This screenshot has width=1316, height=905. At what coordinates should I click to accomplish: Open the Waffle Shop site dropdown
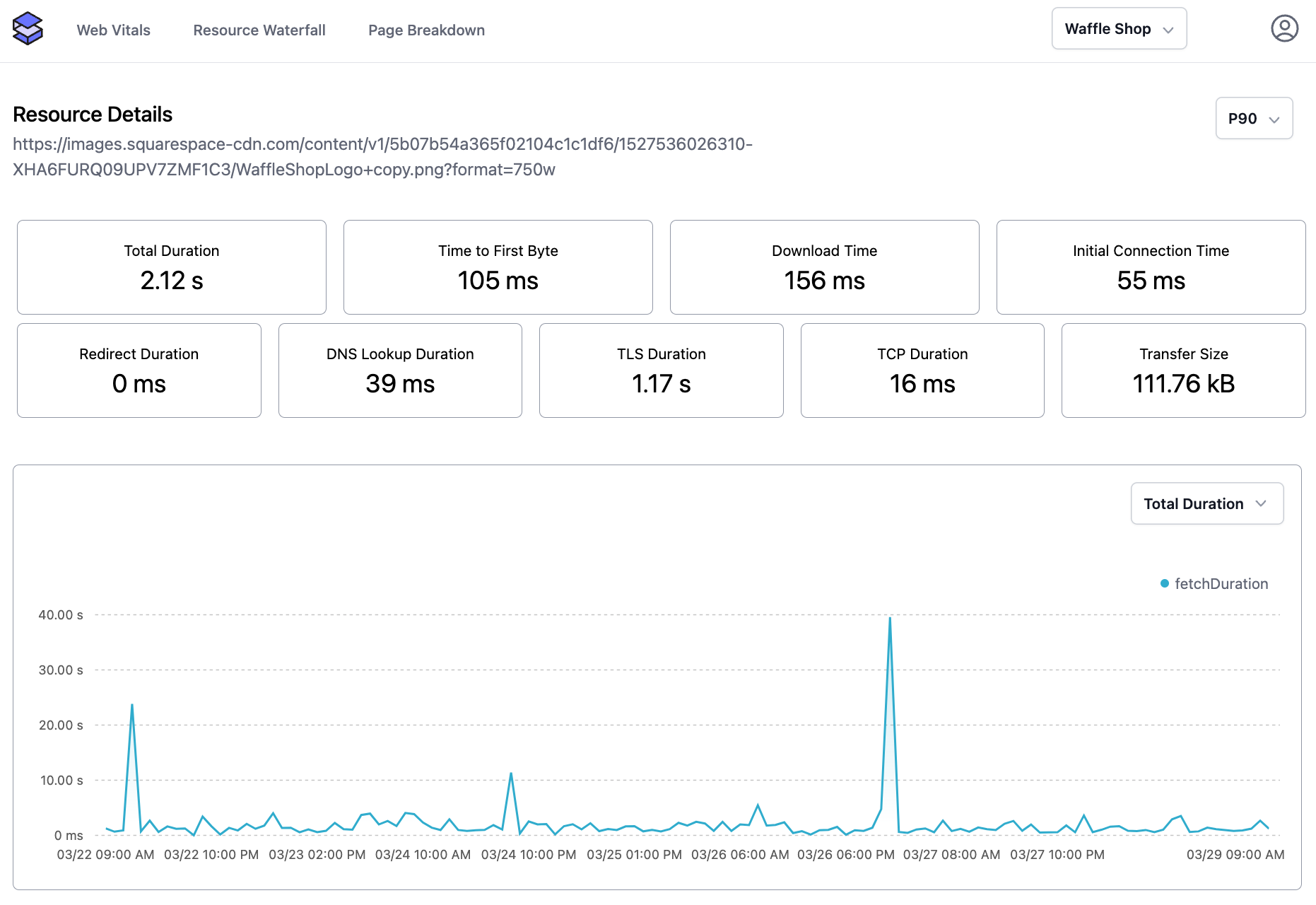[x=1118, y=29]
